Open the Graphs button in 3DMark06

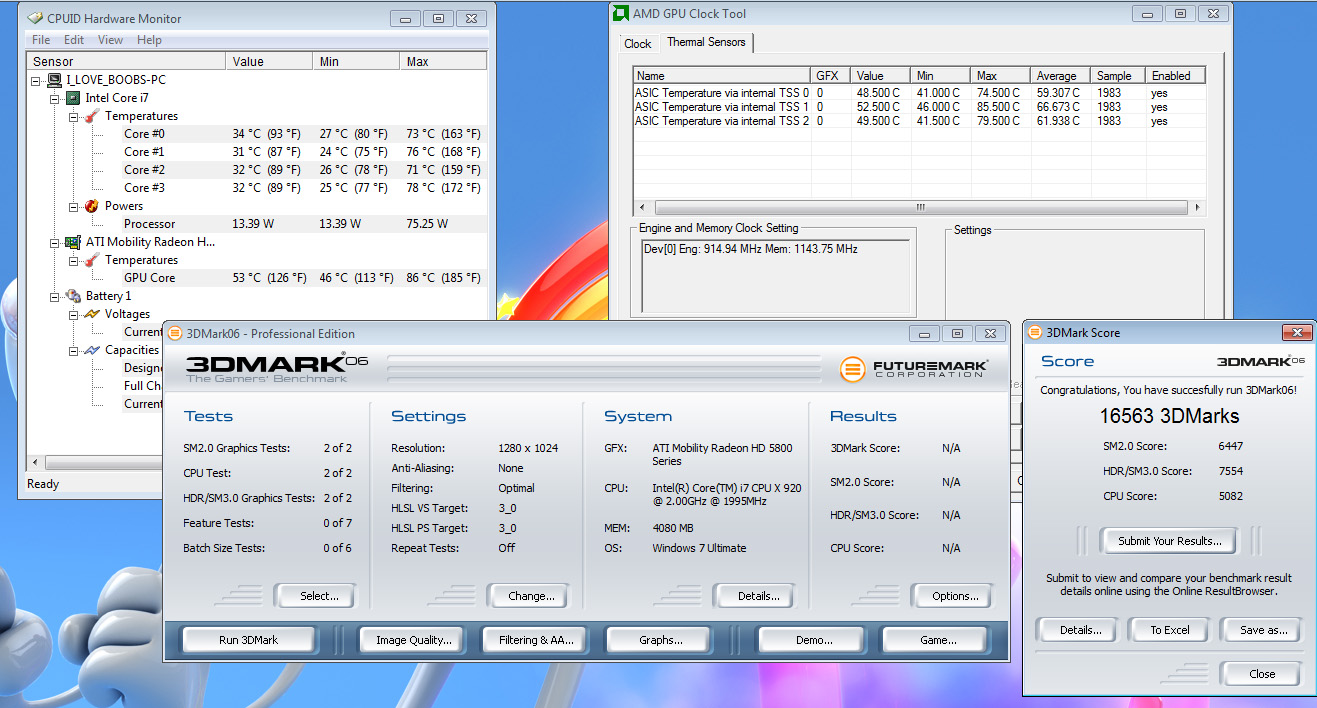tap(660, 640)
